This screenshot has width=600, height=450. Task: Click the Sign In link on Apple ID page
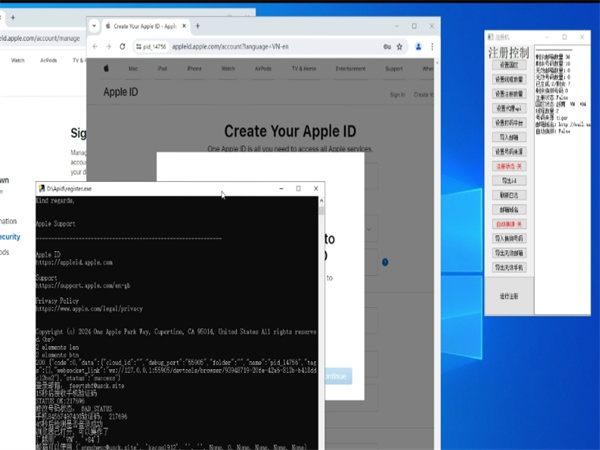tap(397, 94)
